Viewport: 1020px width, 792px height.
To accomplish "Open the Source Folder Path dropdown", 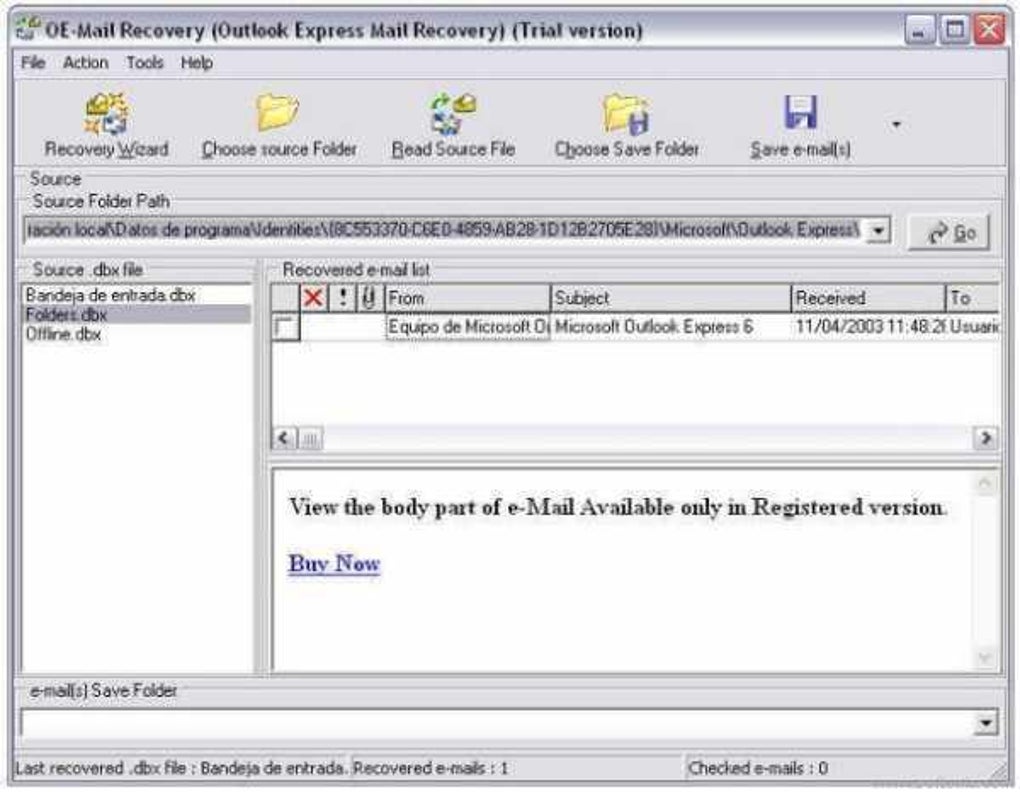I will (878, 230).
